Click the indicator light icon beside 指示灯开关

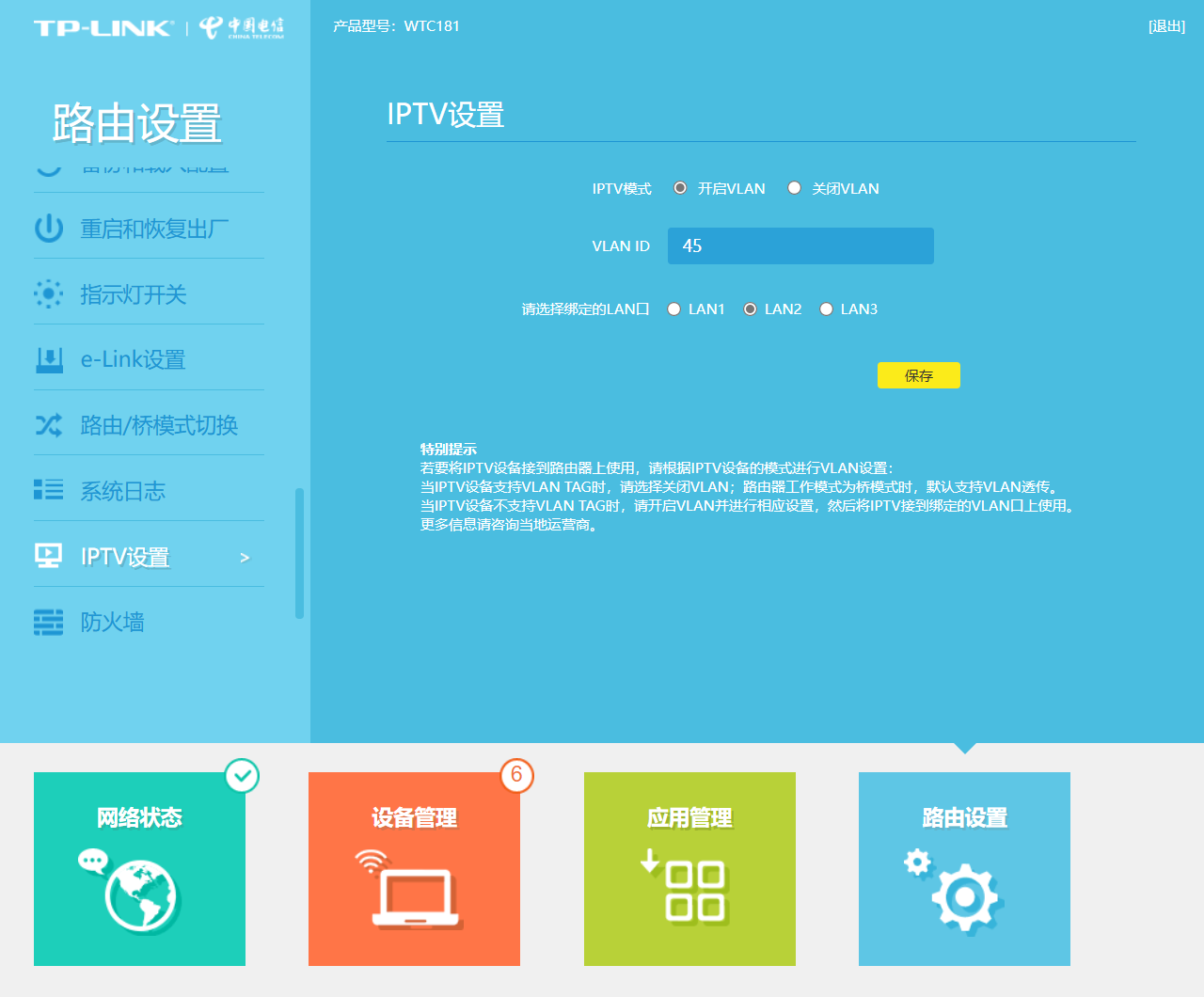pyautogui.click(x=49, y=294)
